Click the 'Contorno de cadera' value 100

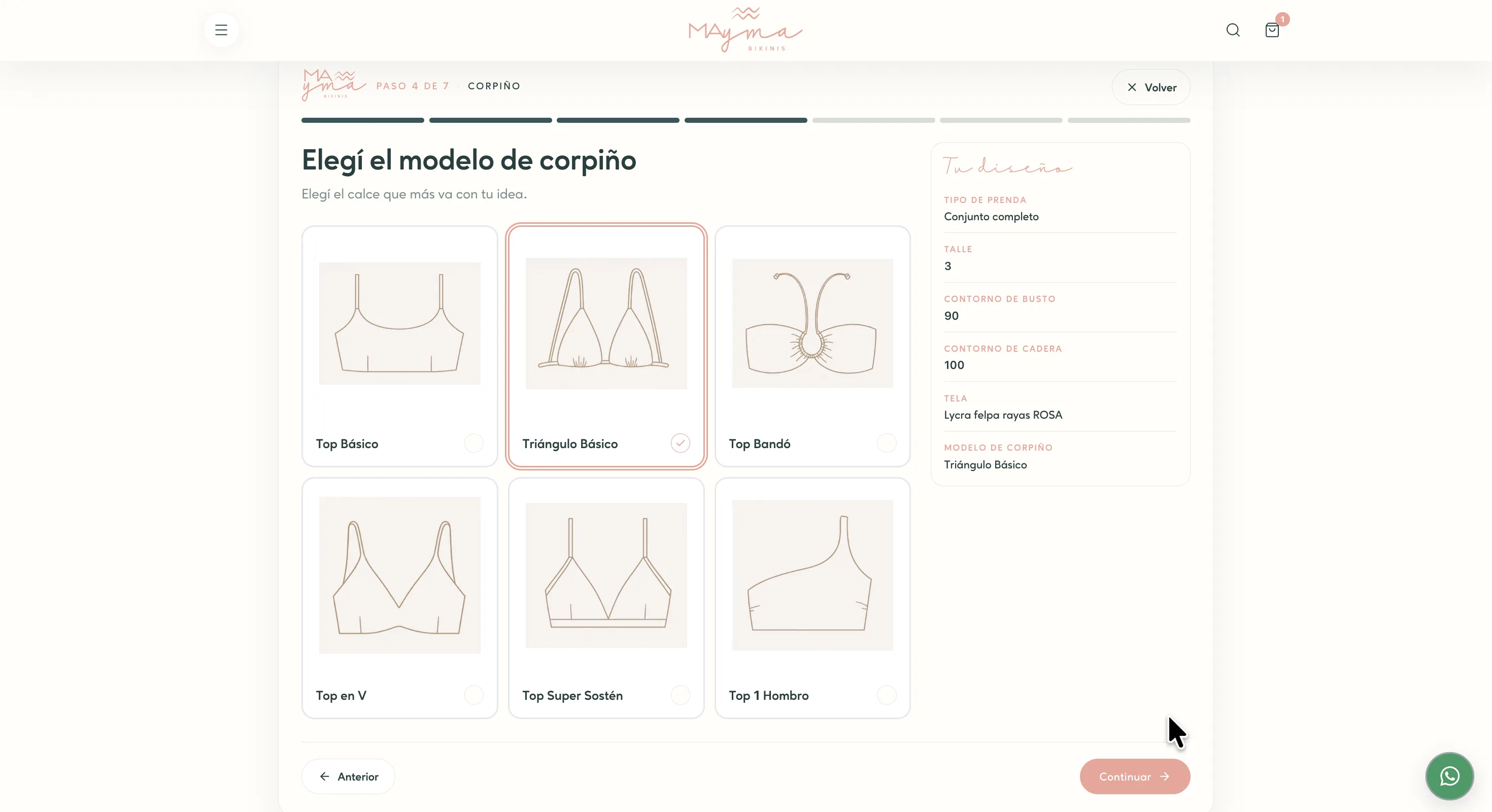(x=954, y=365)
